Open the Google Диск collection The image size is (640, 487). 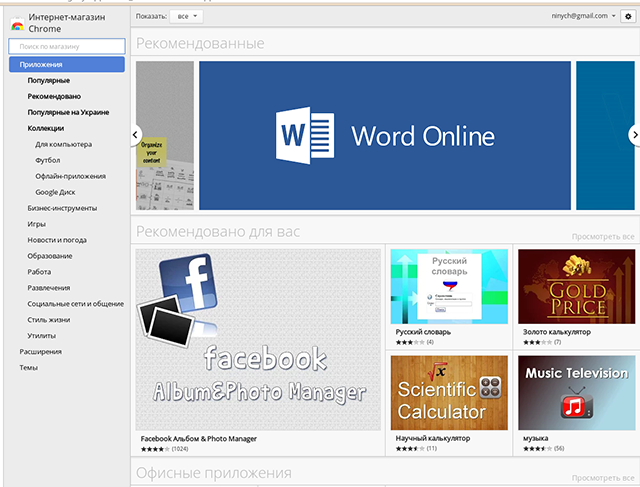point(55,192)
